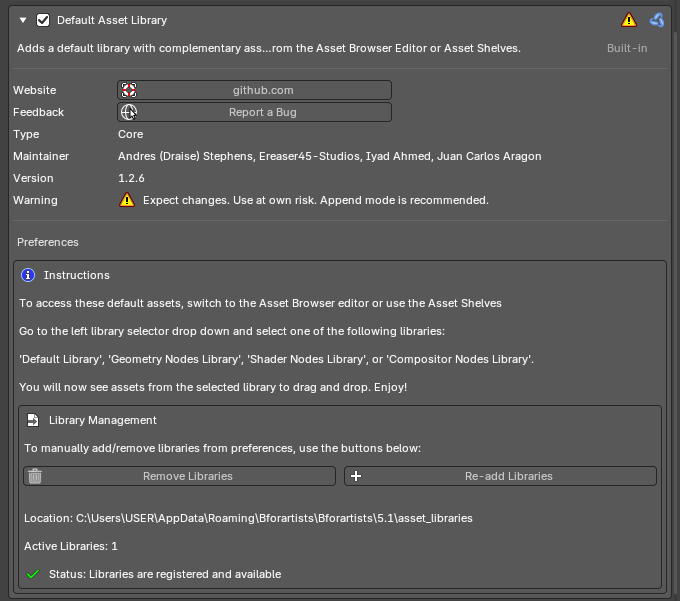Click the warning icon next to Expect changes

[x=127, y=200]
